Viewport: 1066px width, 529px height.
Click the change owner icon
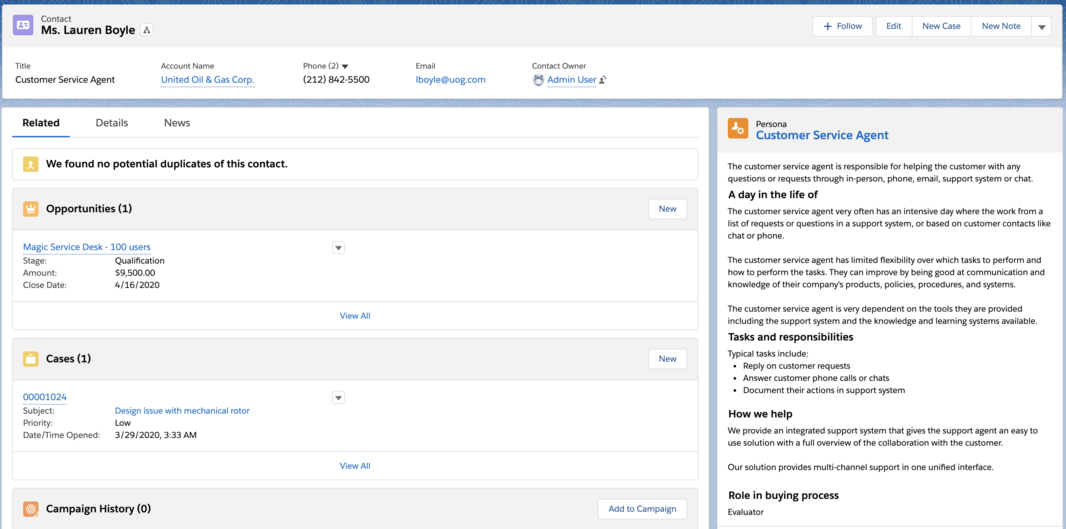[603, 80]
